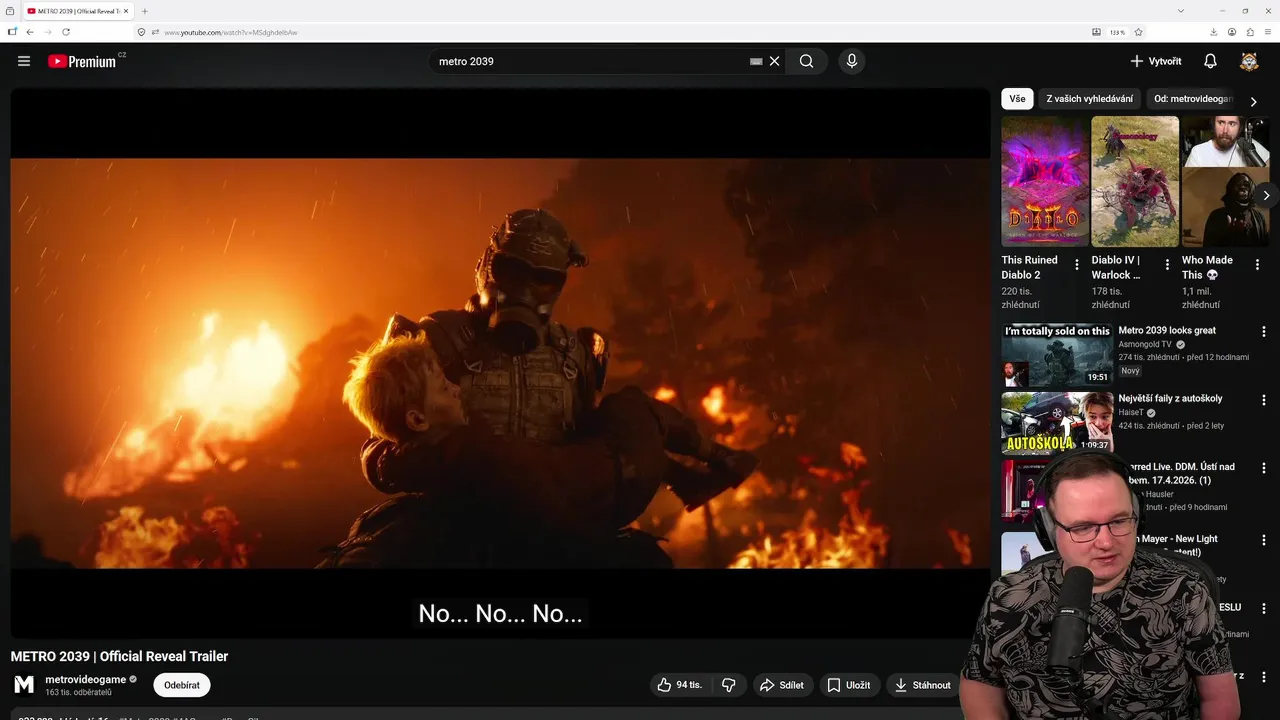The width and height of the screenshot is (1280, 720).
Task: Open HaiseT channel name
Action: click(x=1131, y=412)
